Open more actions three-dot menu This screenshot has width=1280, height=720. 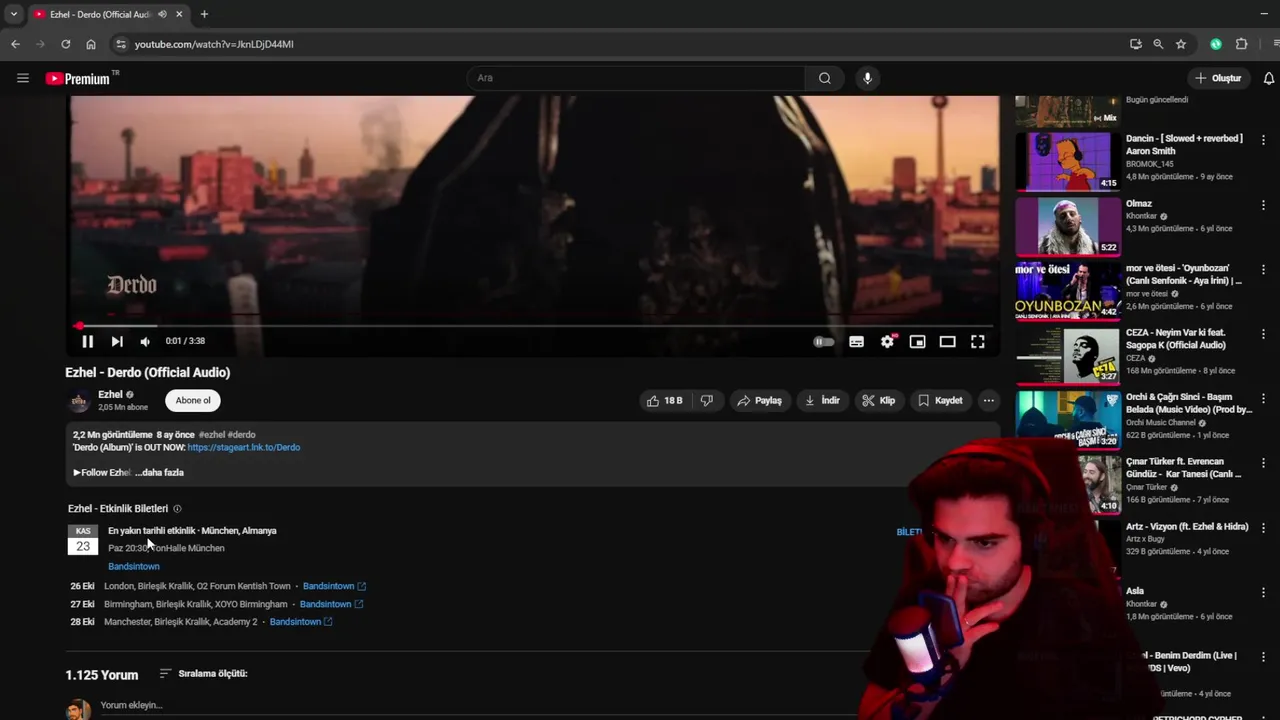click(x=988, y=400)
